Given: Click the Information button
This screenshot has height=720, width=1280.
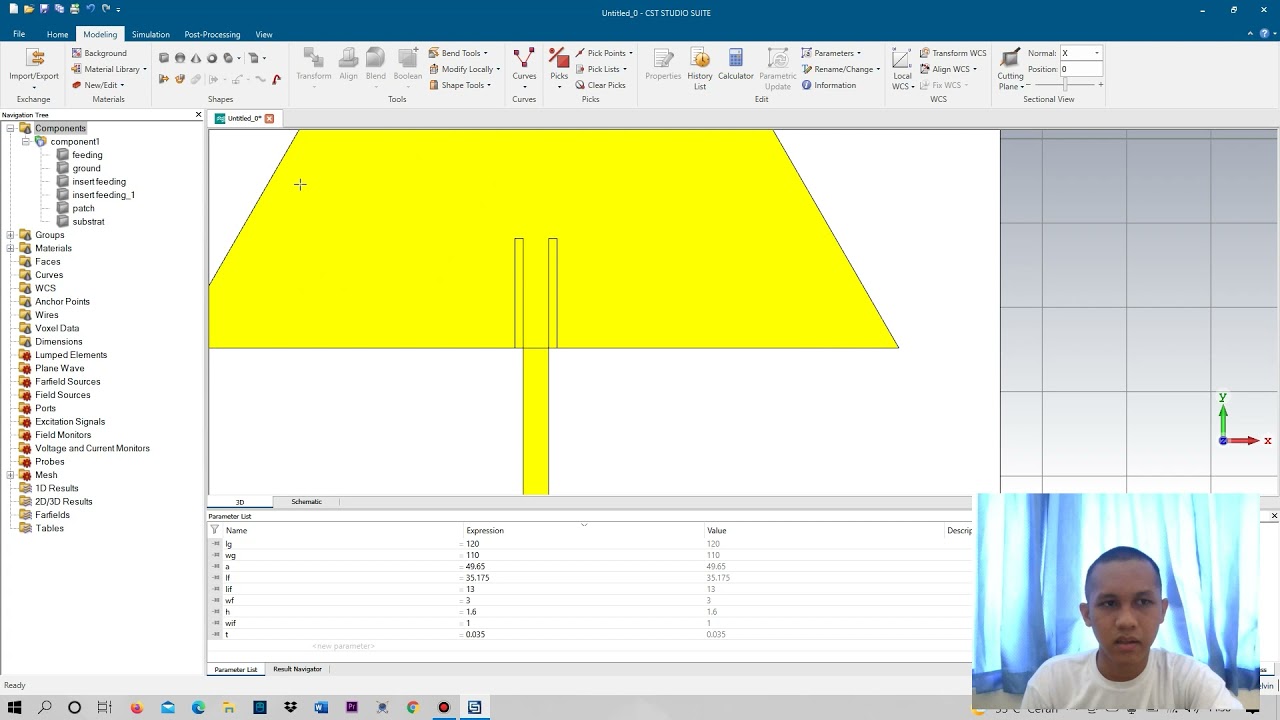Looking at the screenshot, I should [828, 85].
